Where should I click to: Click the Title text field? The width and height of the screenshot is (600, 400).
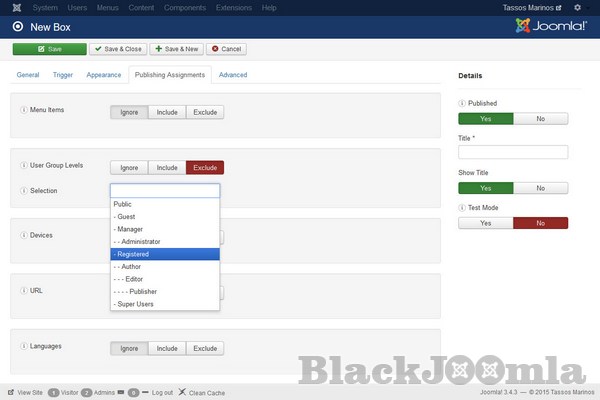pos(513,152)
